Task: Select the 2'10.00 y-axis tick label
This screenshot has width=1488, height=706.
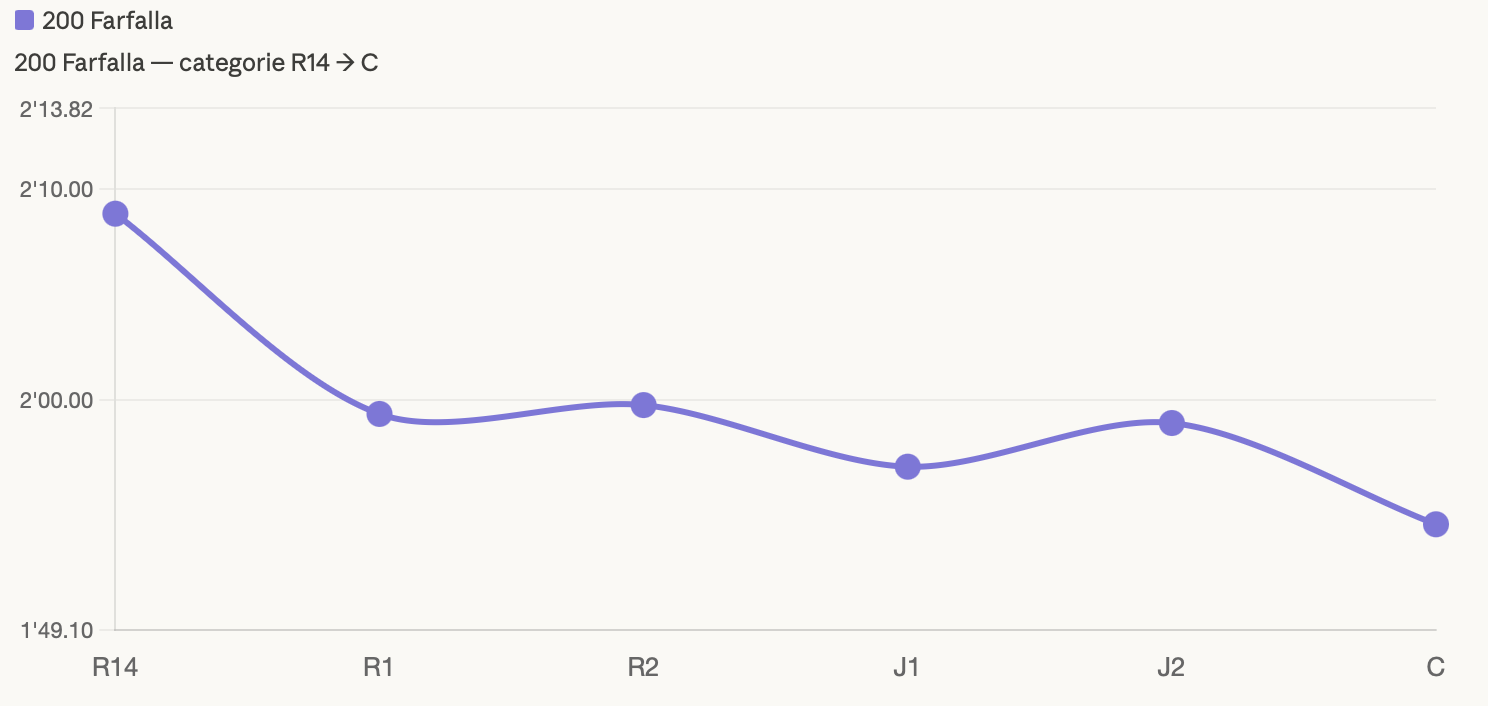Action: pos(57,189)
